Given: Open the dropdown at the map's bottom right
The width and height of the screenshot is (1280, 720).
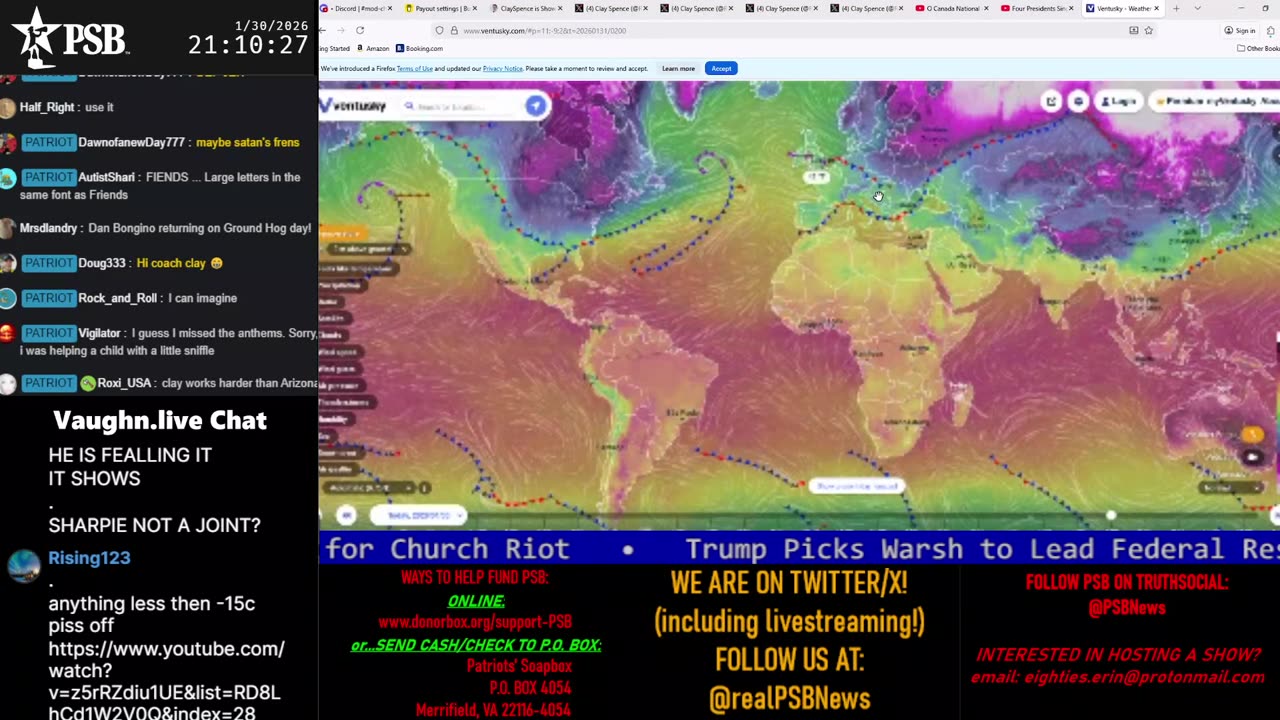Looking at the screenshot, I should click(1230, 488).
